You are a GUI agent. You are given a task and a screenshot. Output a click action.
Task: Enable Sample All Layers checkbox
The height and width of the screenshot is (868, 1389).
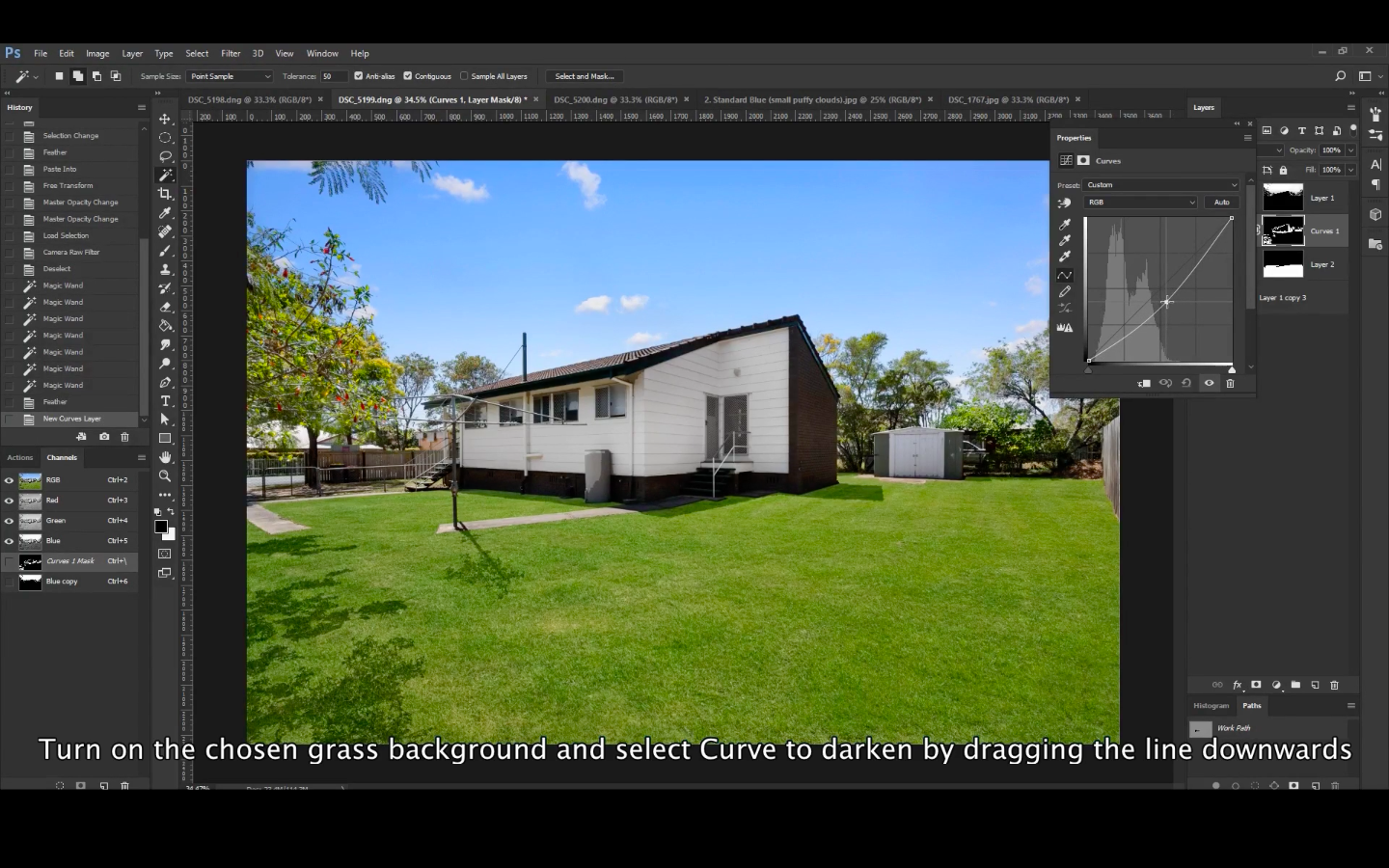point(464,76)
